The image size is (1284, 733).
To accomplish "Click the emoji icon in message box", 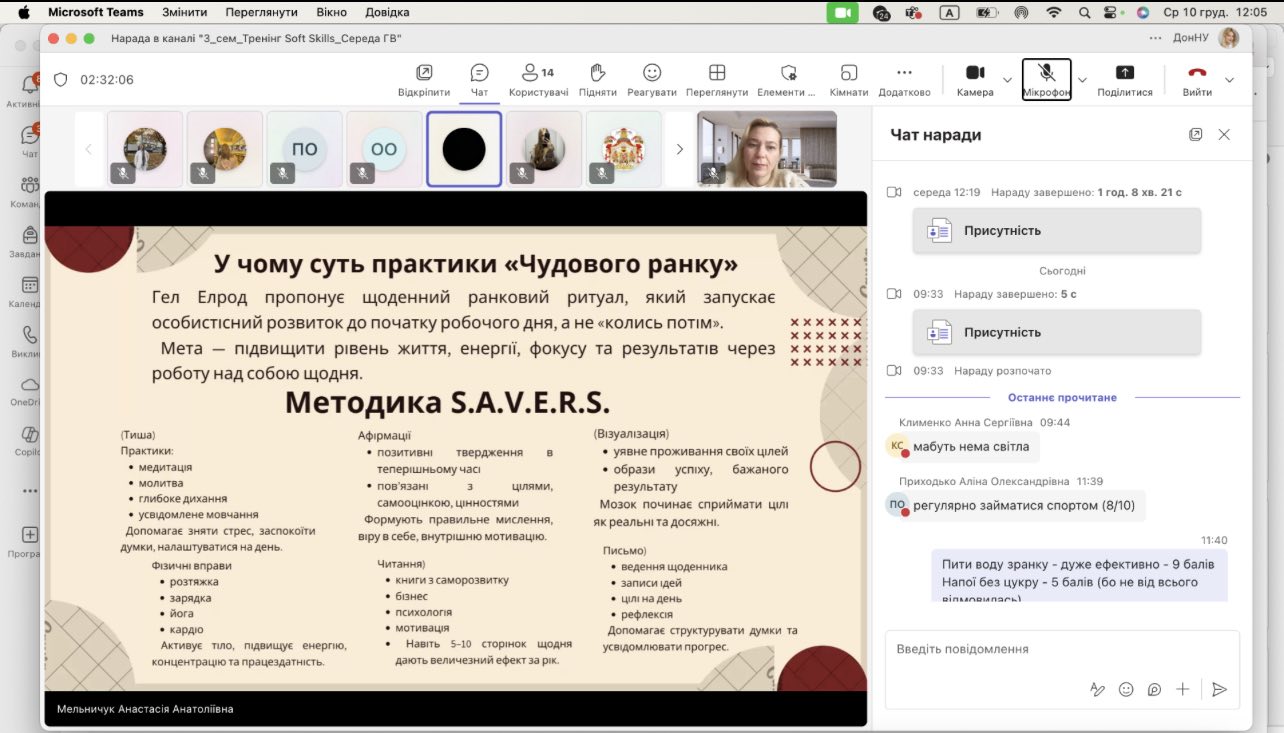I will pyautogui.click(x=1126, y=689).
